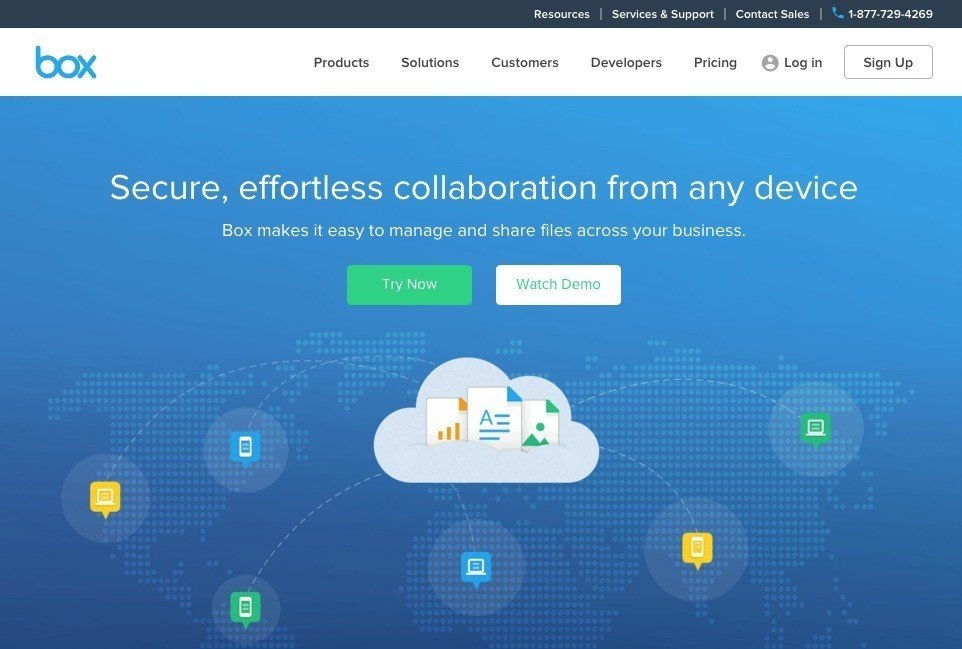The width and height of the screenshot is (962, 649).
Task: Click the bar chart document in the cloud
Action: click(447, 421)
